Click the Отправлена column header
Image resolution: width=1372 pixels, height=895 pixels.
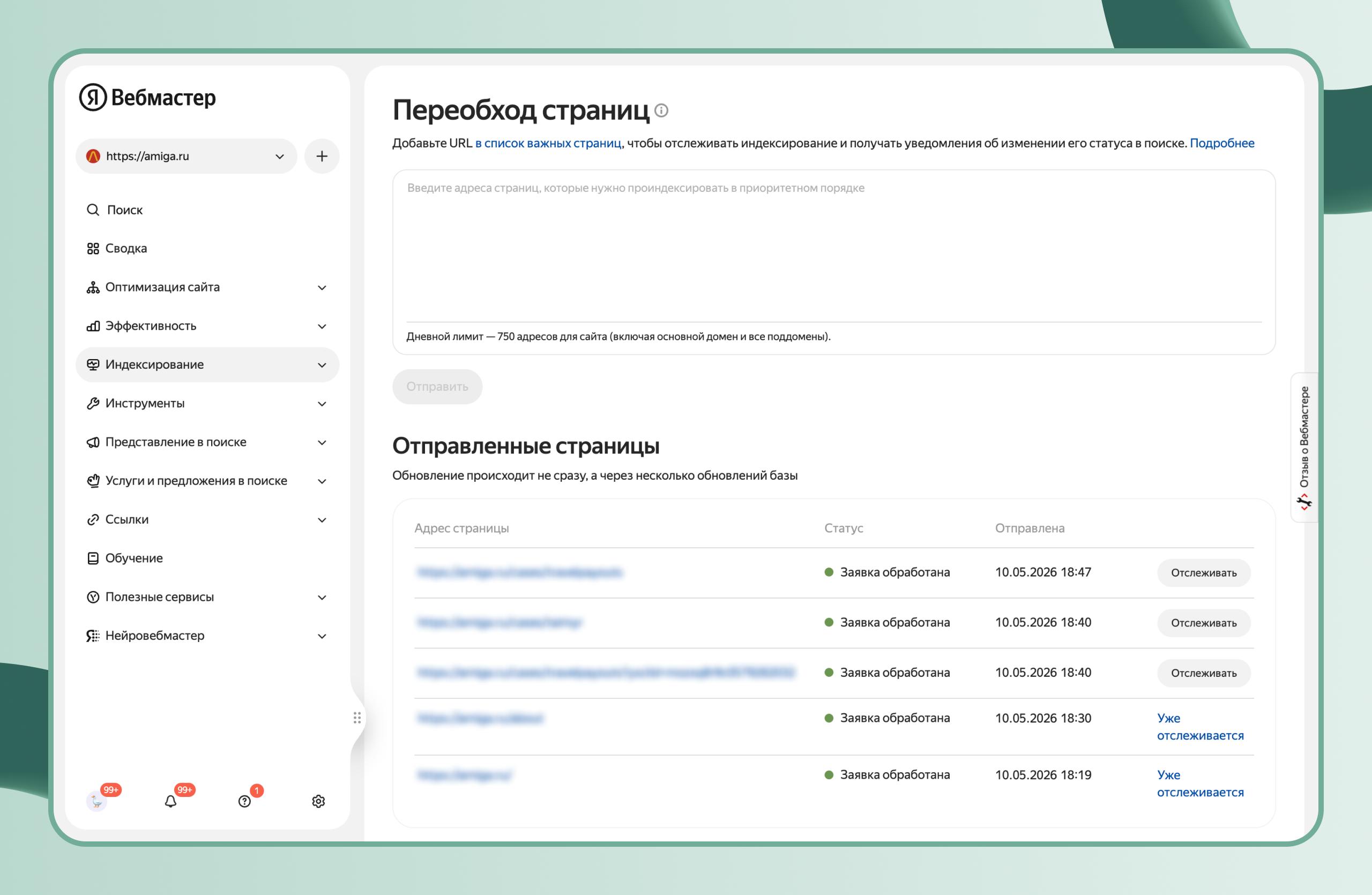coord(1030,528)
